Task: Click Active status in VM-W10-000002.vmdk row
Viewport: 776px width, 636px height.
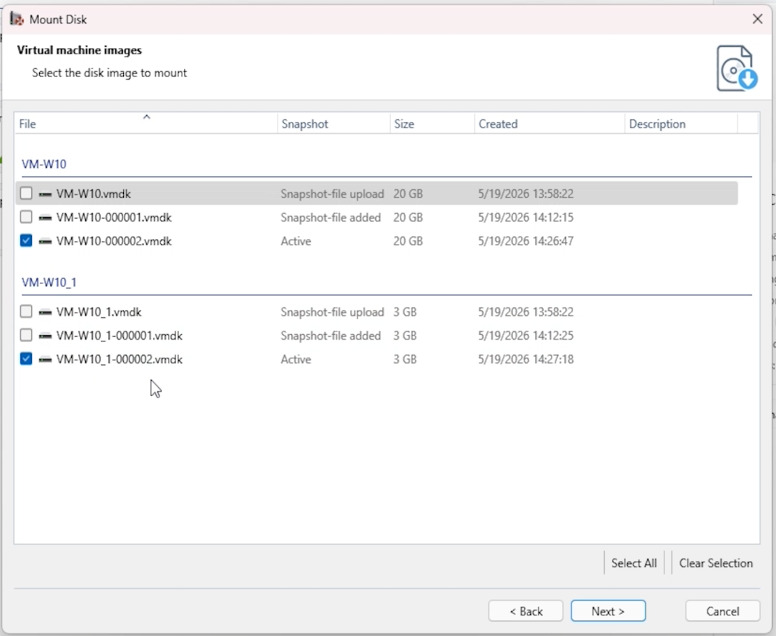Action: tap(296, 242)
